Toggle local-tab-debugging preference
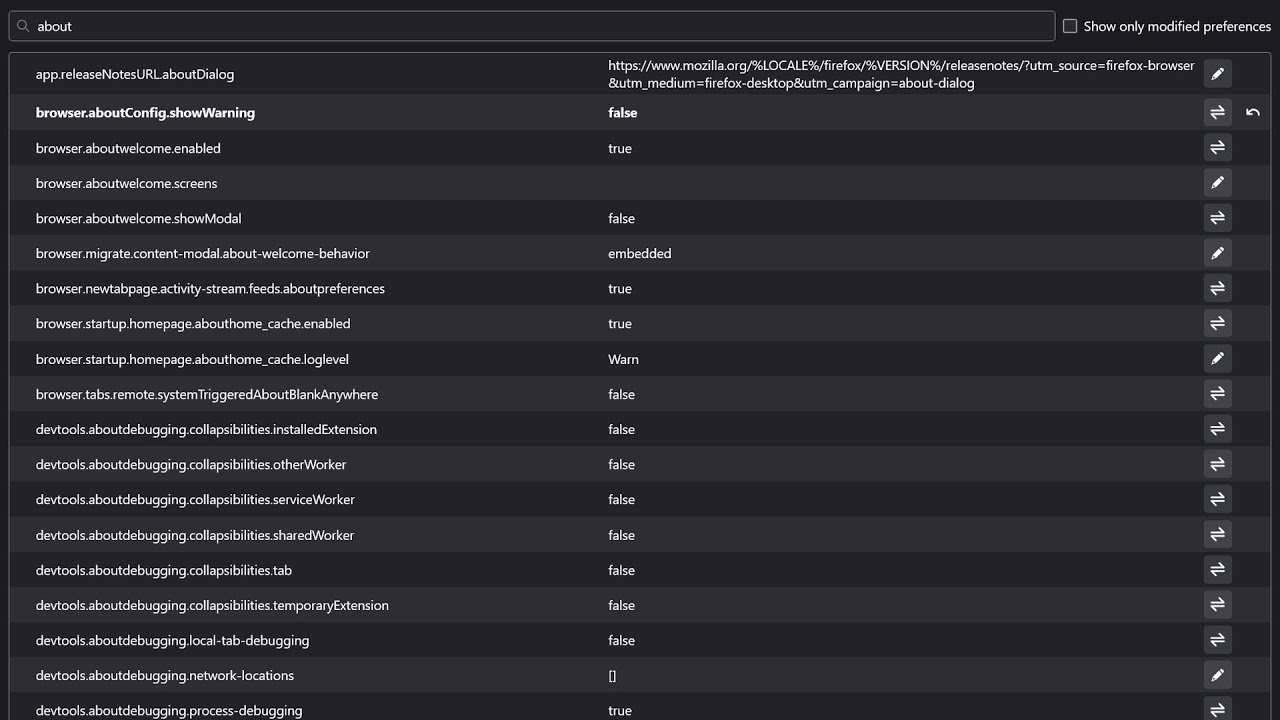 (x=1217, y=640)
